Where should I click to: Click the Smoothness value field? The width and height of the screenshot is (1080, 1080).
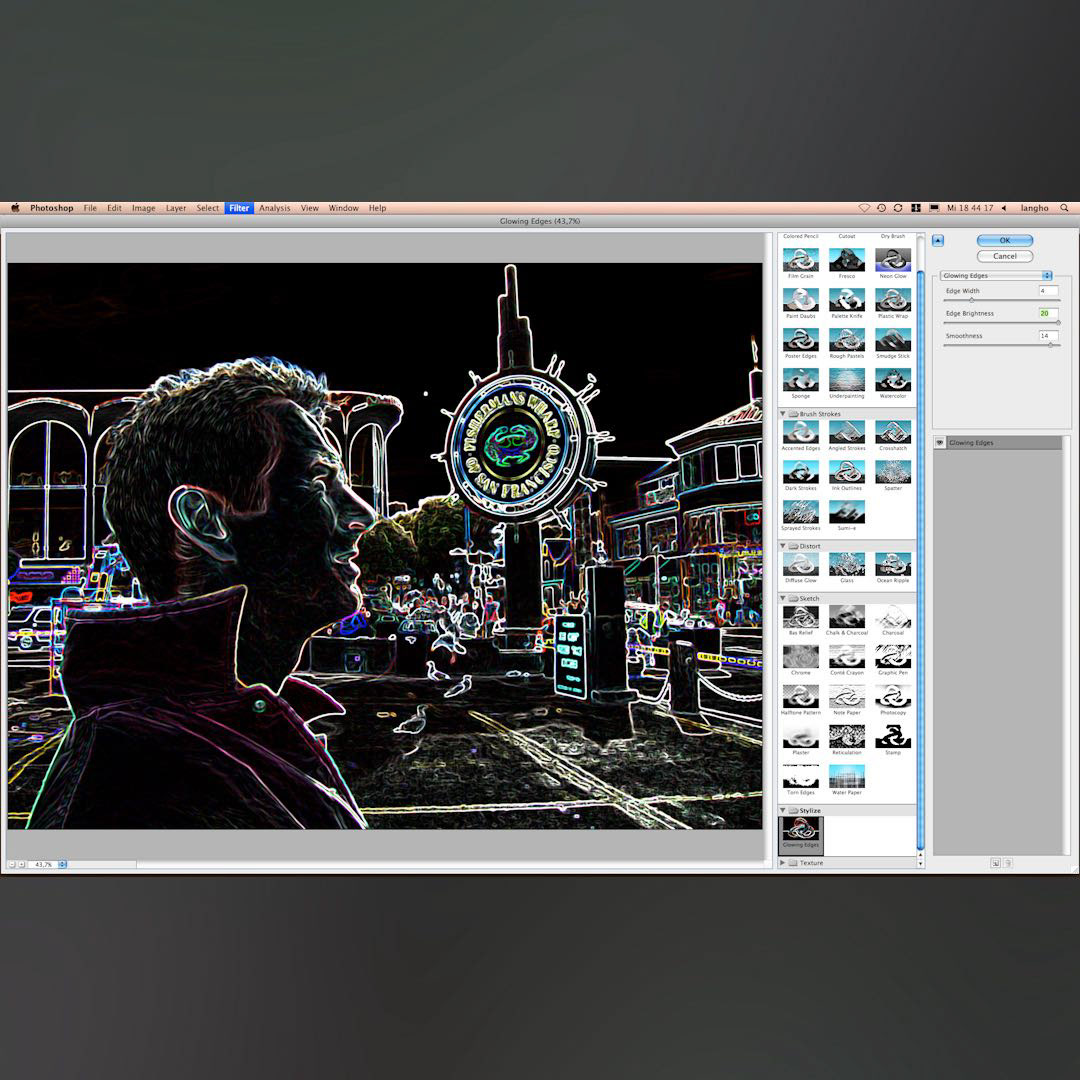pos(1048,335)
